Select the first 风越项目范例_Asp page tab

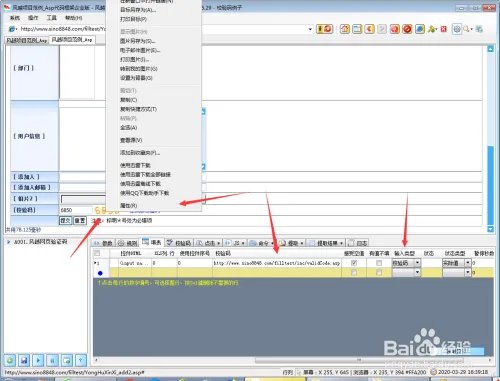click(27, 40)
